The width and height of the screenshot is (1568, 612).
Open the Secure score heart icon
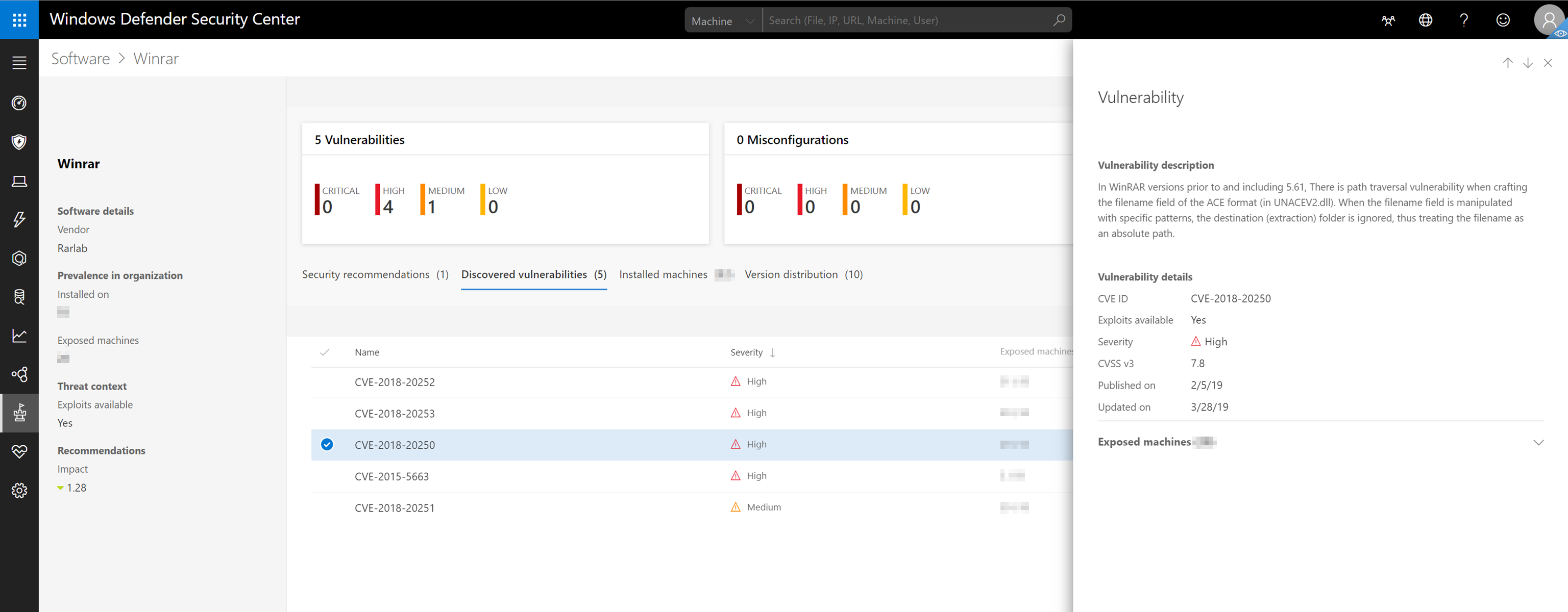pyautogui.click(x=19, y=452)
